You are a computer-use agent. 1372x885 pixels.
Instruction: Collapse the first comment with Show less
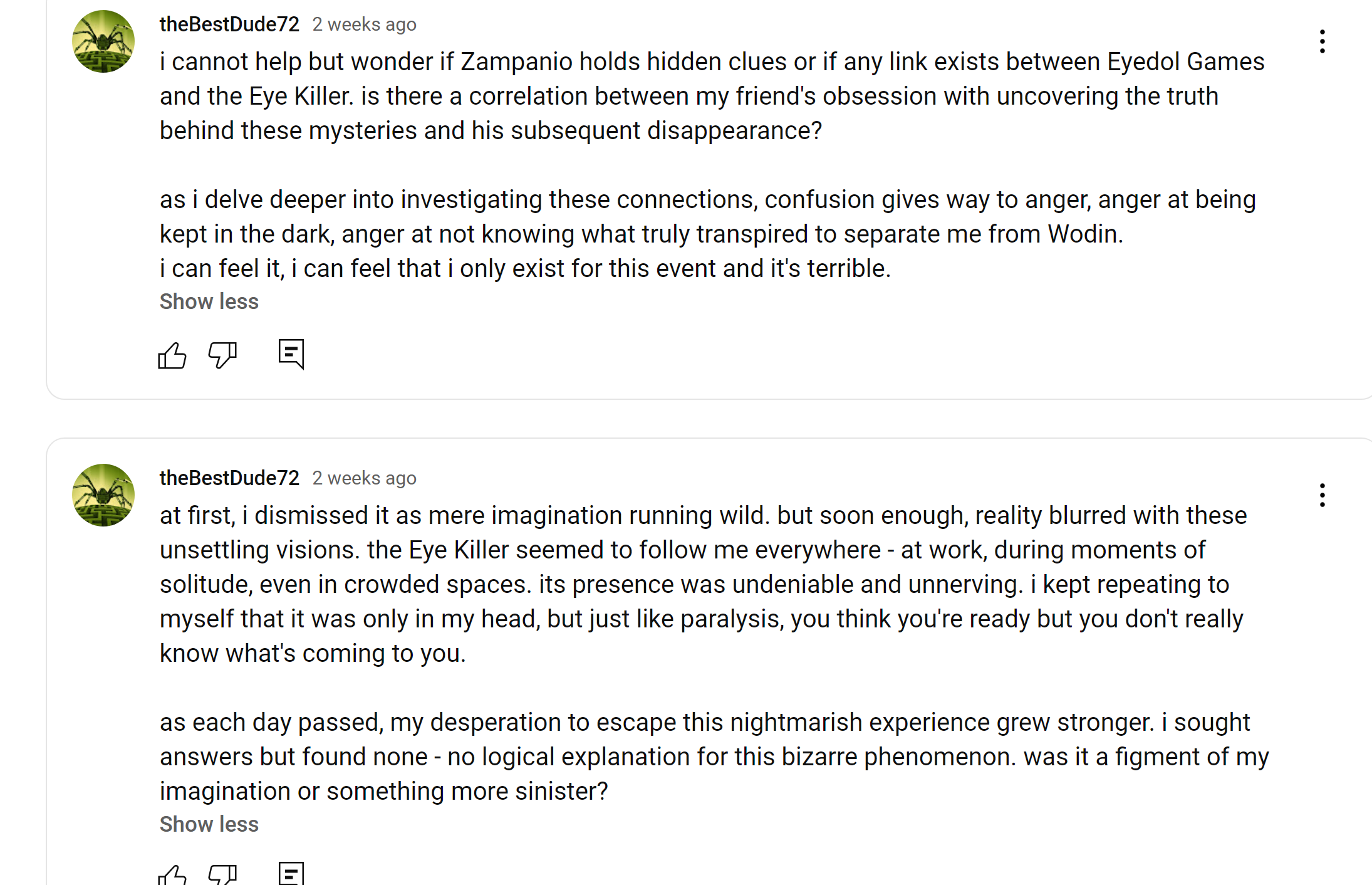(209, 301)
